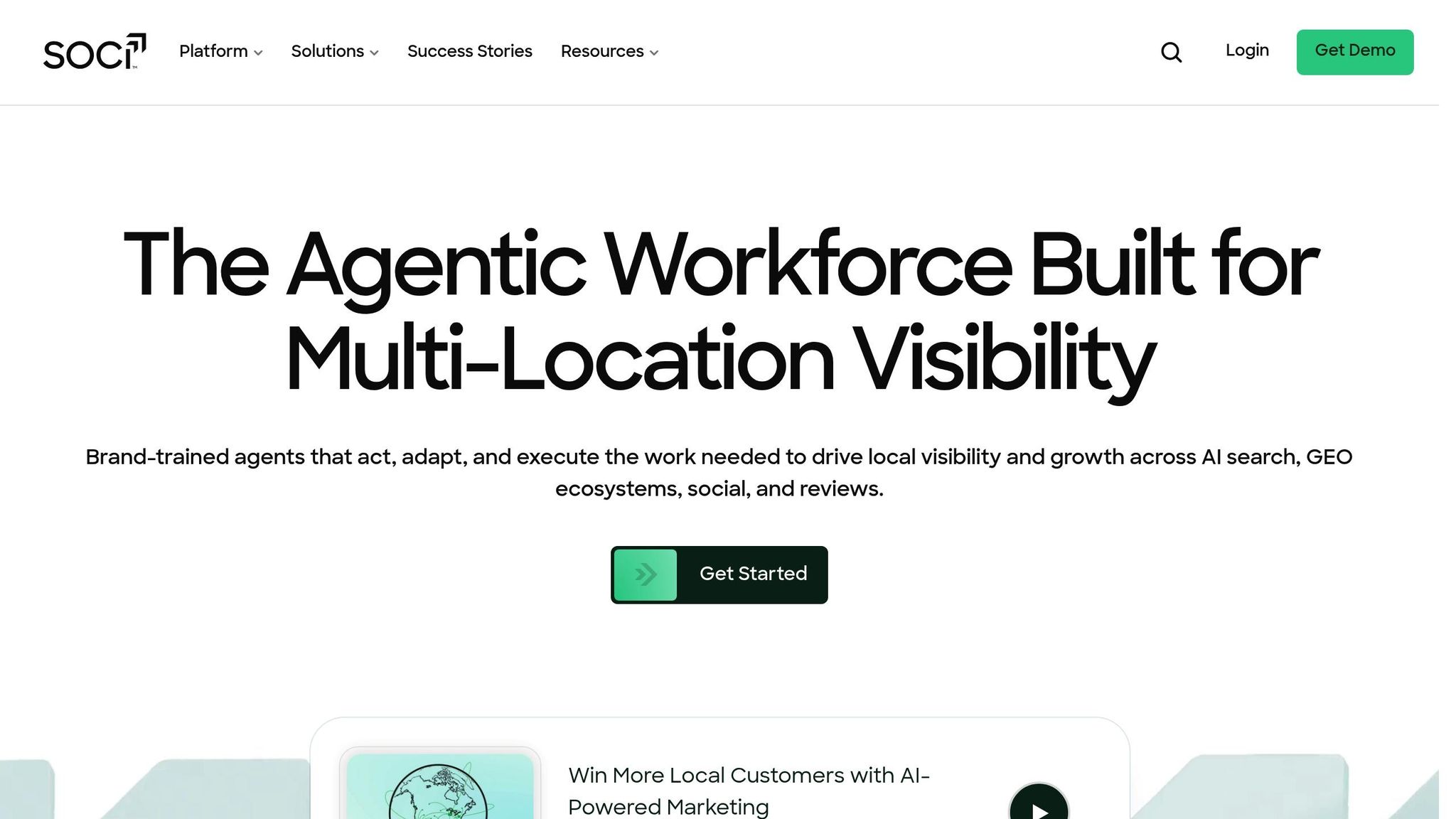Click the Login link
Viewport: 1456px width, 819px height.
[x=1247, y=50]
